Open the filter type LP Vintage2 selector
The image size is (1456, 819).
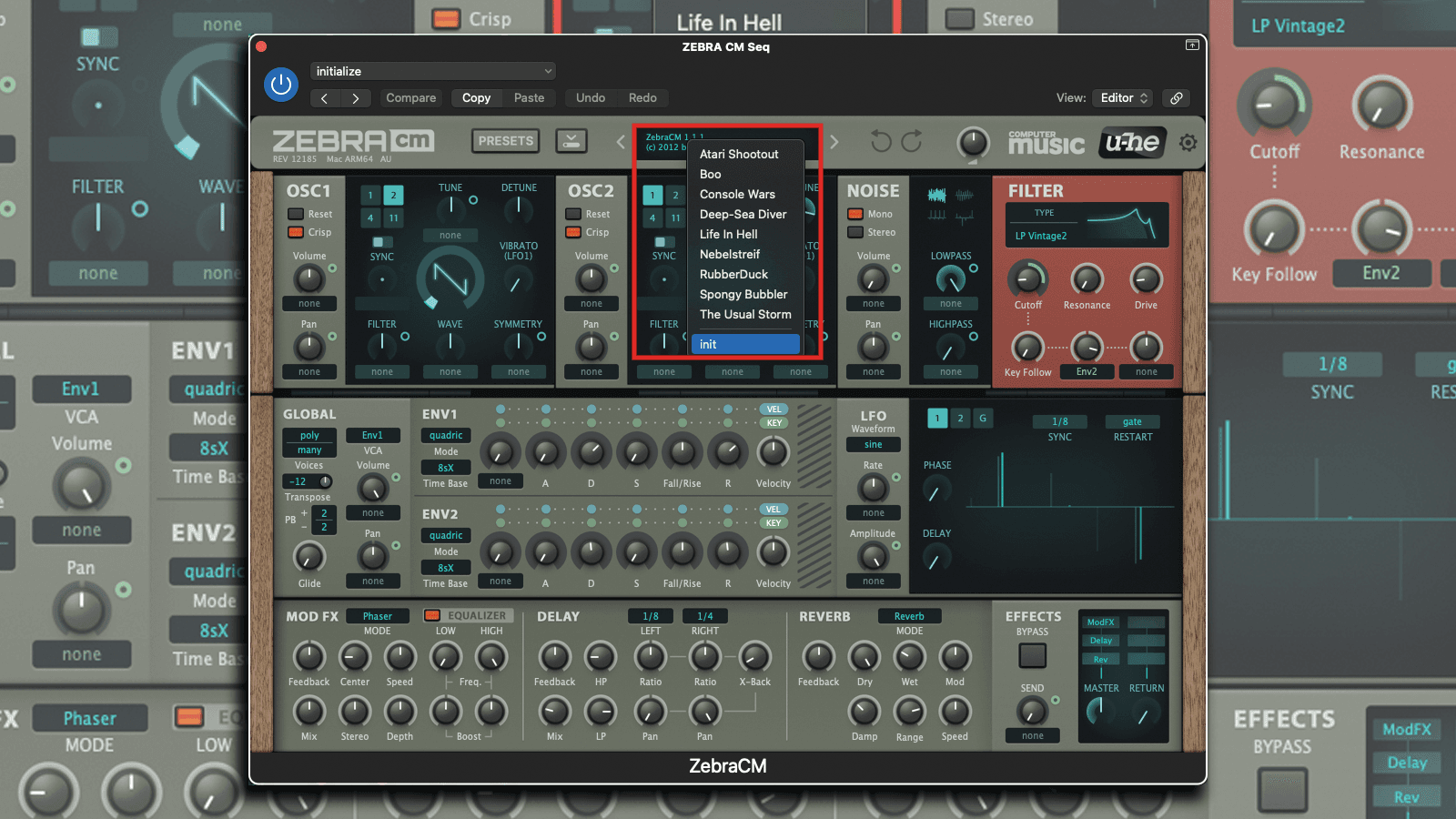click(1041, 236)
